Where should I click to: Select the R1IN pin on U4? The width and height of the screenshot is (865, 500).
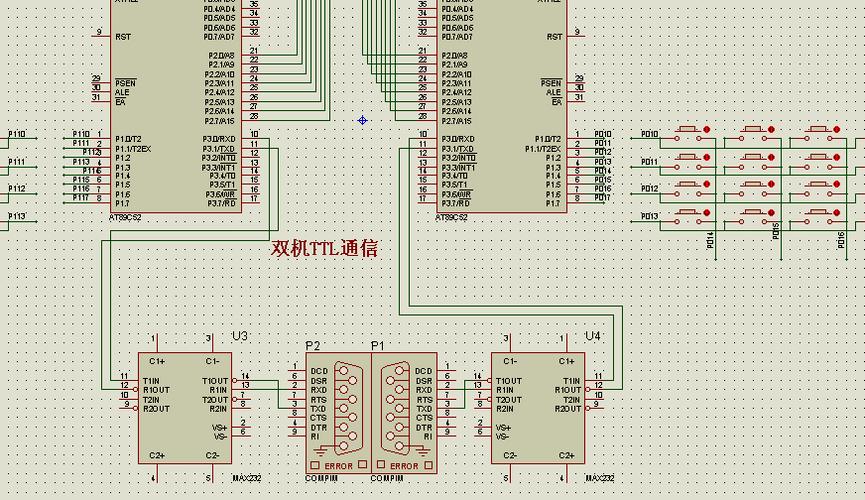pyautogui.click(x=505, y=390)
